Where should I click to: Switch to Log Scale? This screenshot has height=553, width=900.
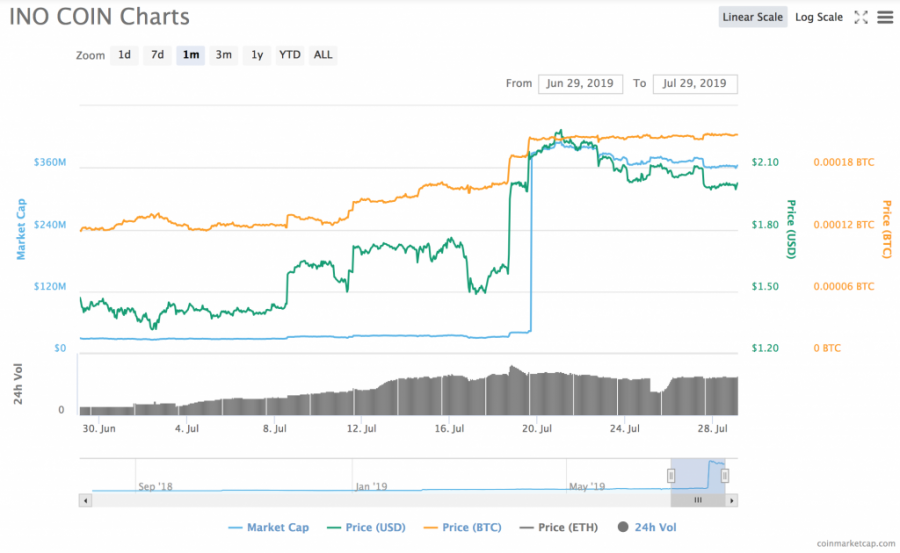(x=818, y=17)
